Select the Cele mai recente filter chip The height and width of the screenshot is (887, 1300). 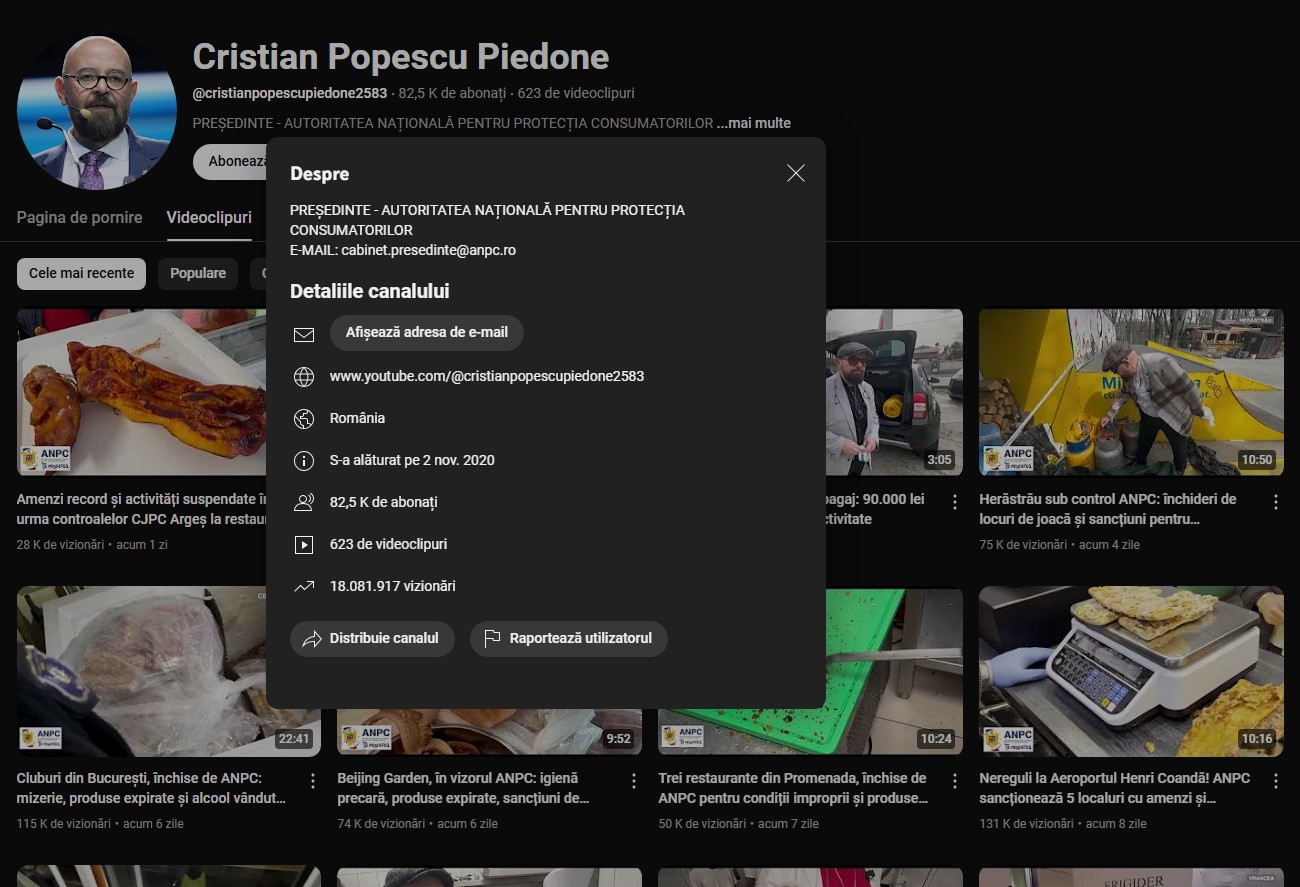(81, 274)
